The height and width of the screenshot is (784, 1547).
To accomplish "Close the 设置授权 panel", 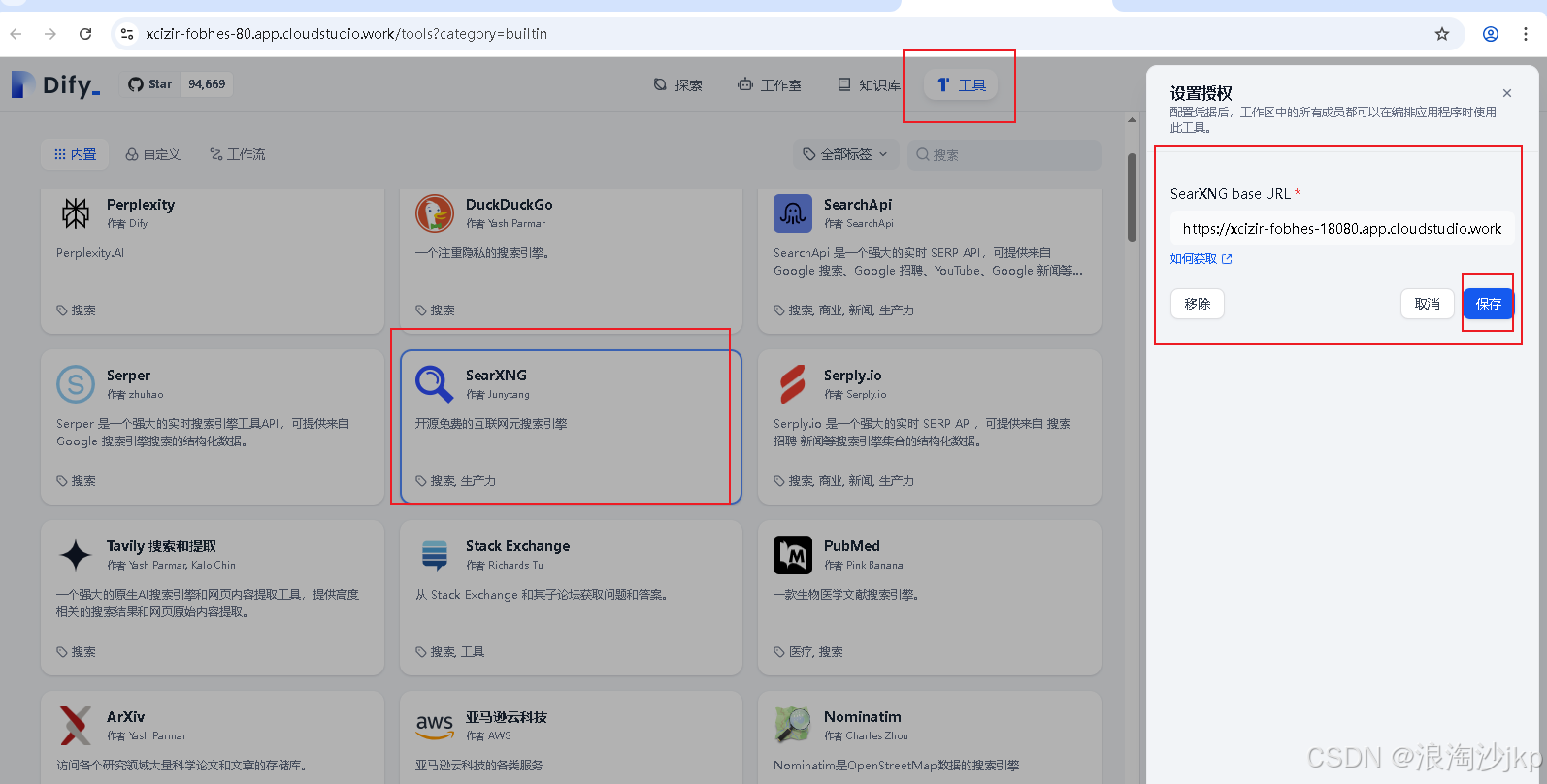I will point(1507,93).
